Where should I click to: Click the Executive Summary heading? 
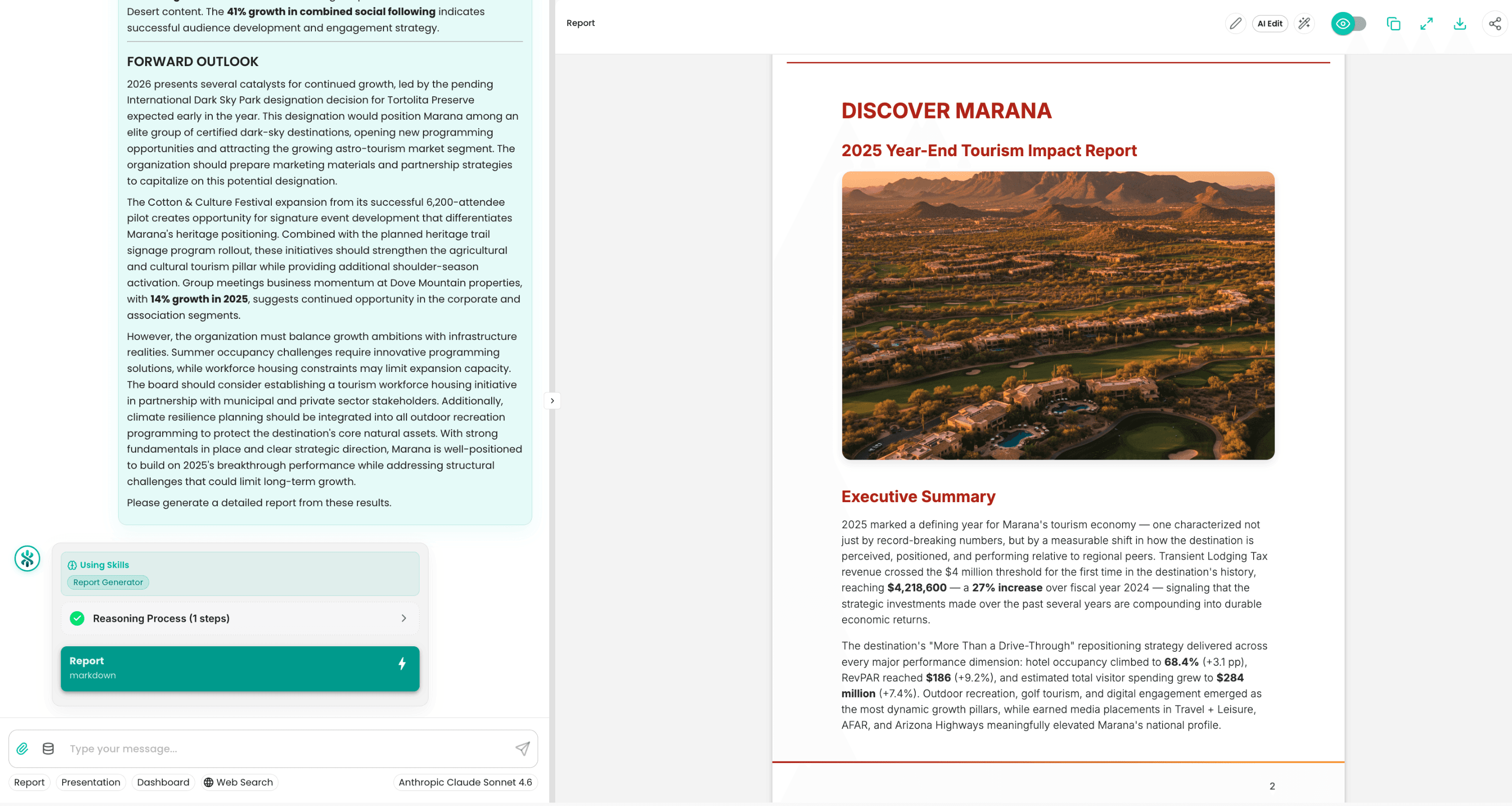point(918,496)
